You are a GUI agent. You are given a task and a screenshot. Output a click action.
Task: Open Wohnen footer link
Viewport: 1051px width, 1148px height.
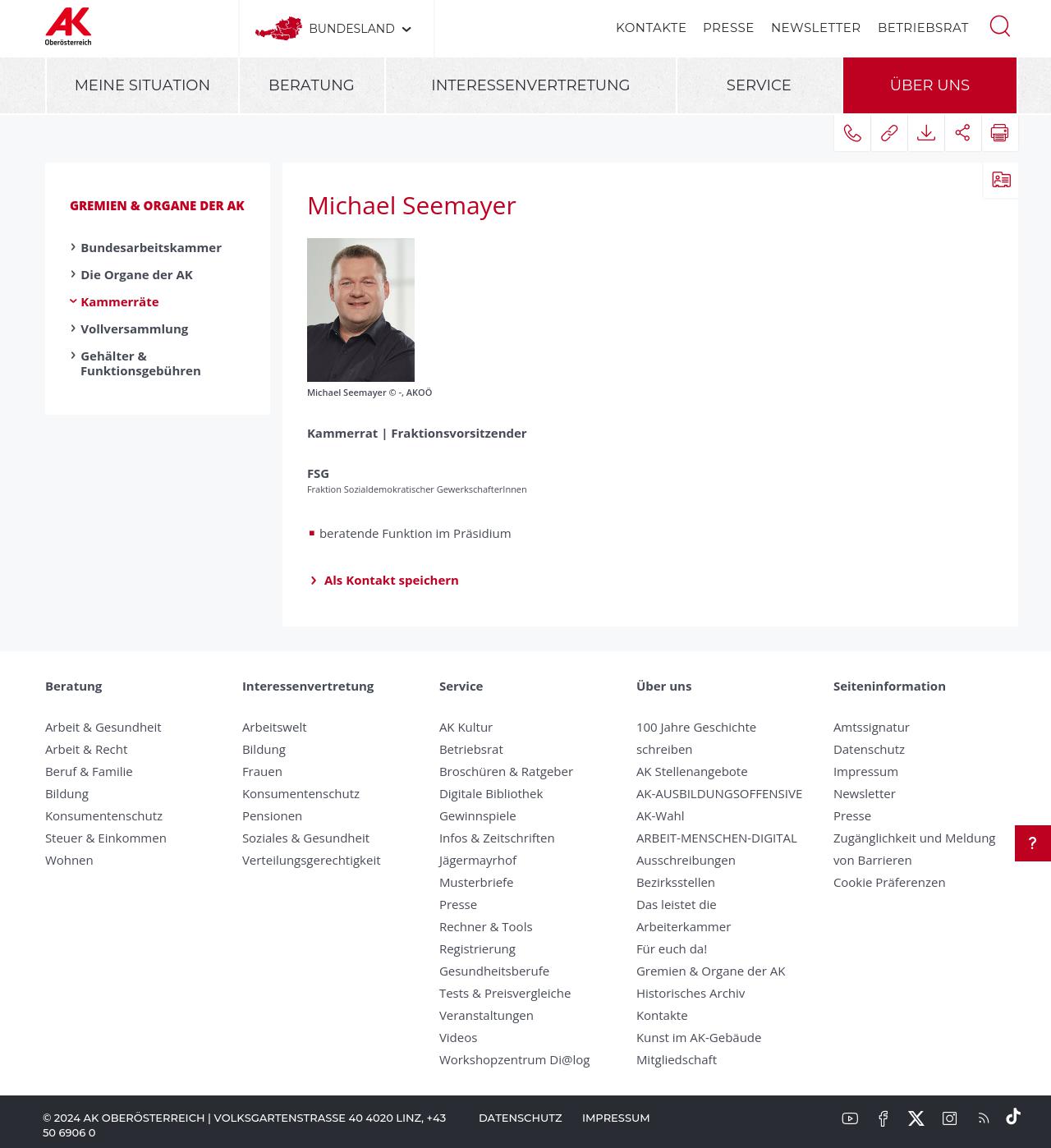pos(69,860)
